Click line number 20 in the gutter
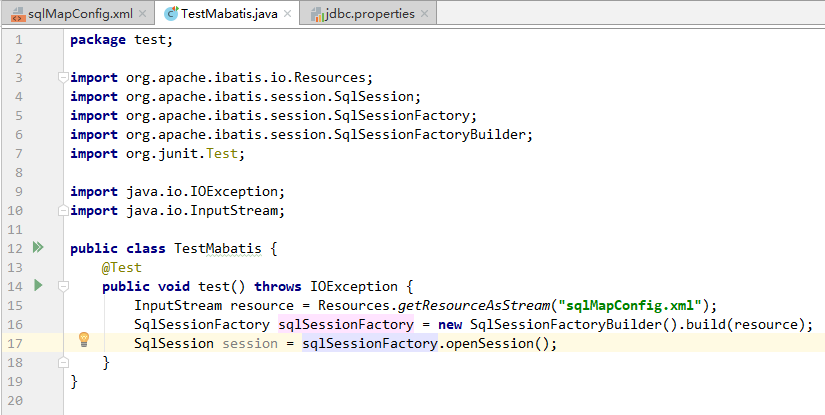The height and width of the screenshot is (415, 825). [15, 400]
